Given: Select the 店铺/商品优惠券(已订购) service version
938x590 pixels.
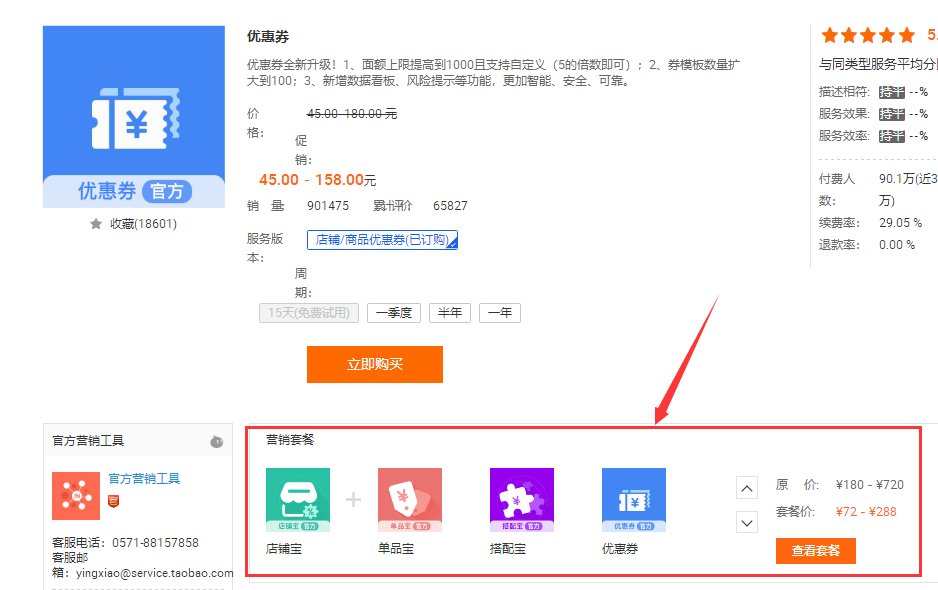Looking at the screenshot, I should 382,240.
